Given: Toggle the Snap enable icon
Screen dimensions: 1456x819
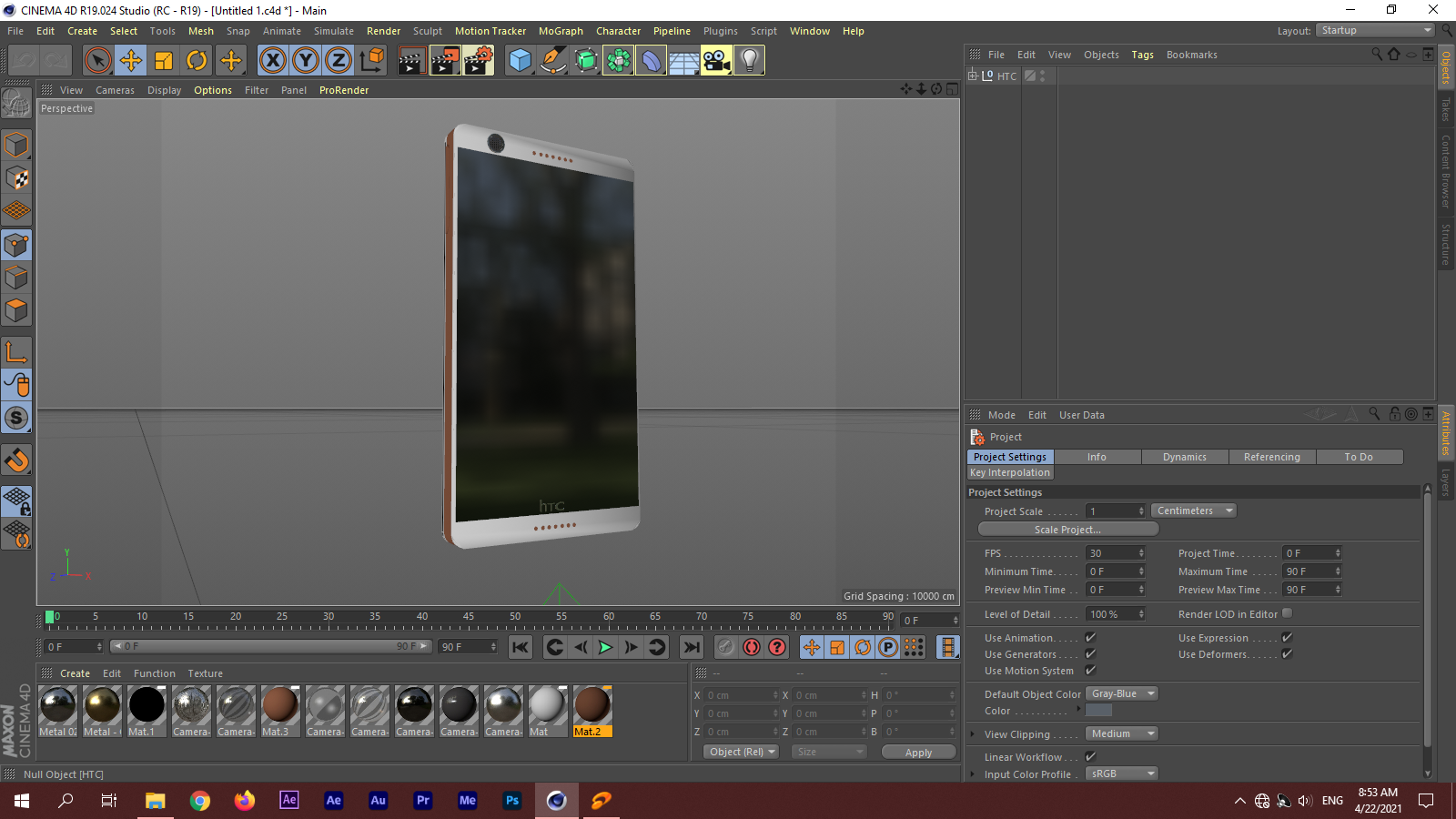Looking at the screenshot, I should tap(16, 419).
